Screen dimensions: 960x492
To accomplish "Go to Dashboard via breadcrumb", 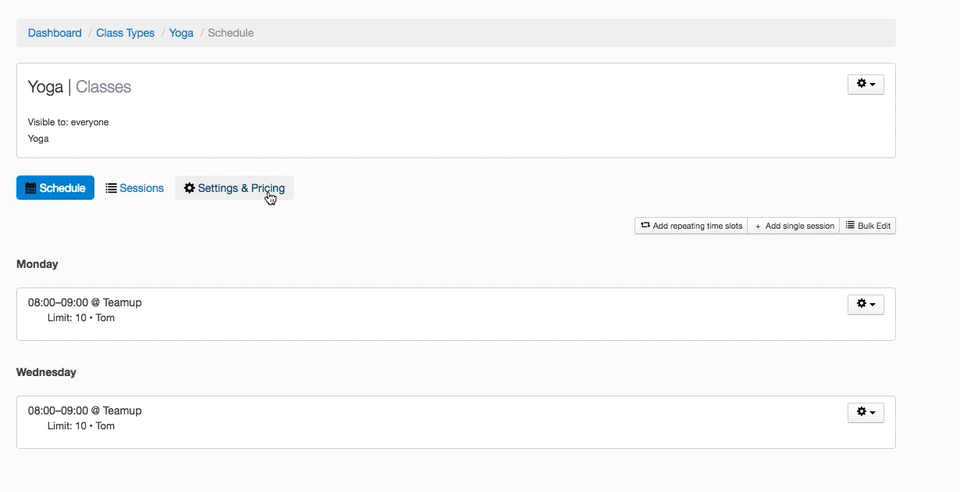I will (x=55, y=33).
